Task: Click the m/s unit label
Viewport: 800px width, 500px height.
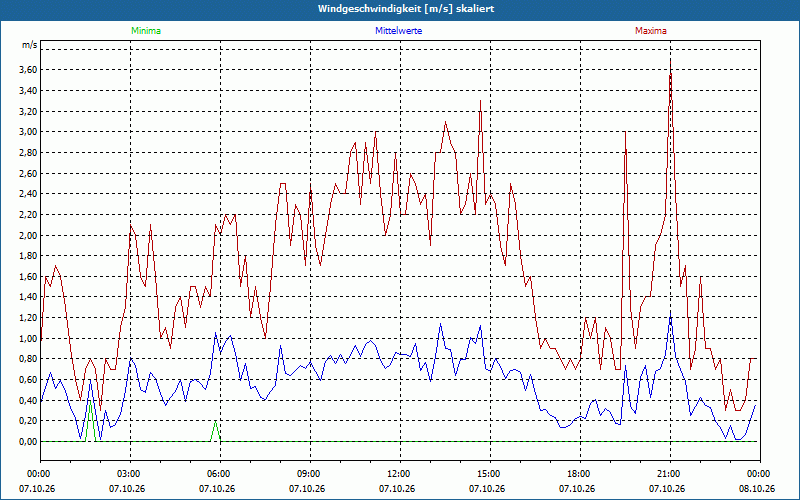Action: pos(29,45)
